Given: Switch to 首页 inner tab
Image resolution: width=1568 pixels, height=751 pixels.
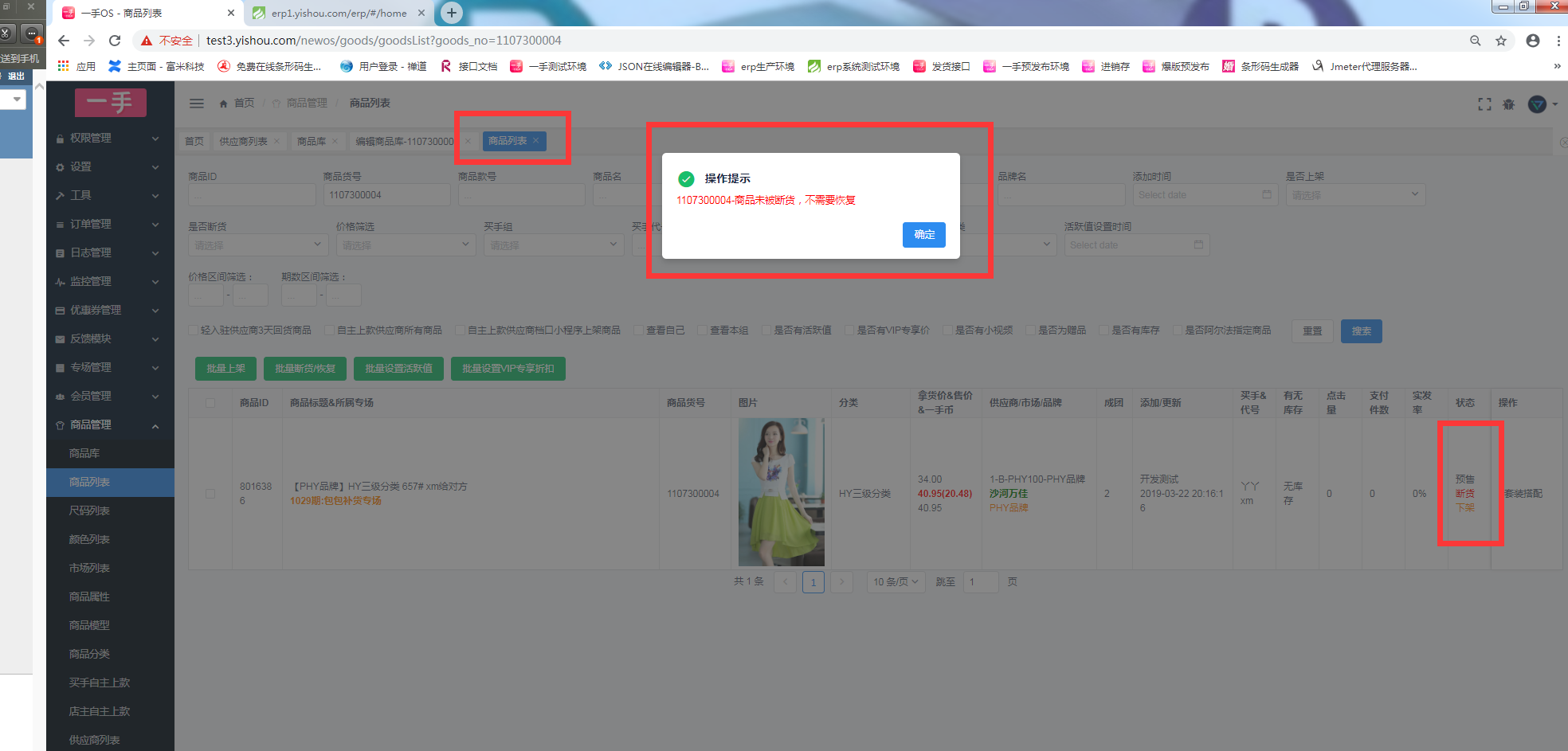Looking at the screenshot, I should click(x=194, y=141).
